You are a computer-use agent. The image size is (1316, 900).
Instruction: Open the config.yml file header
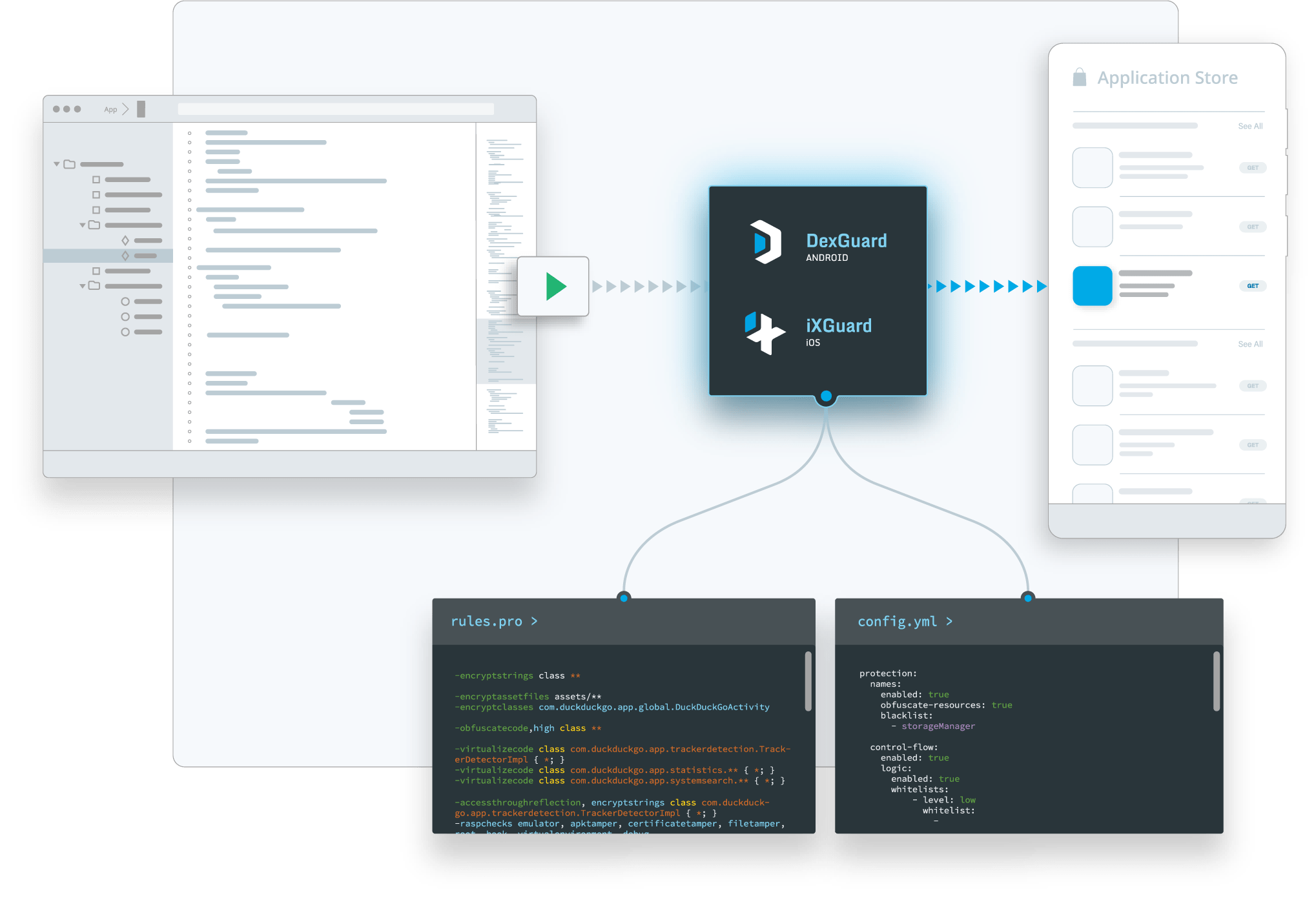(x=1029, y=621)
